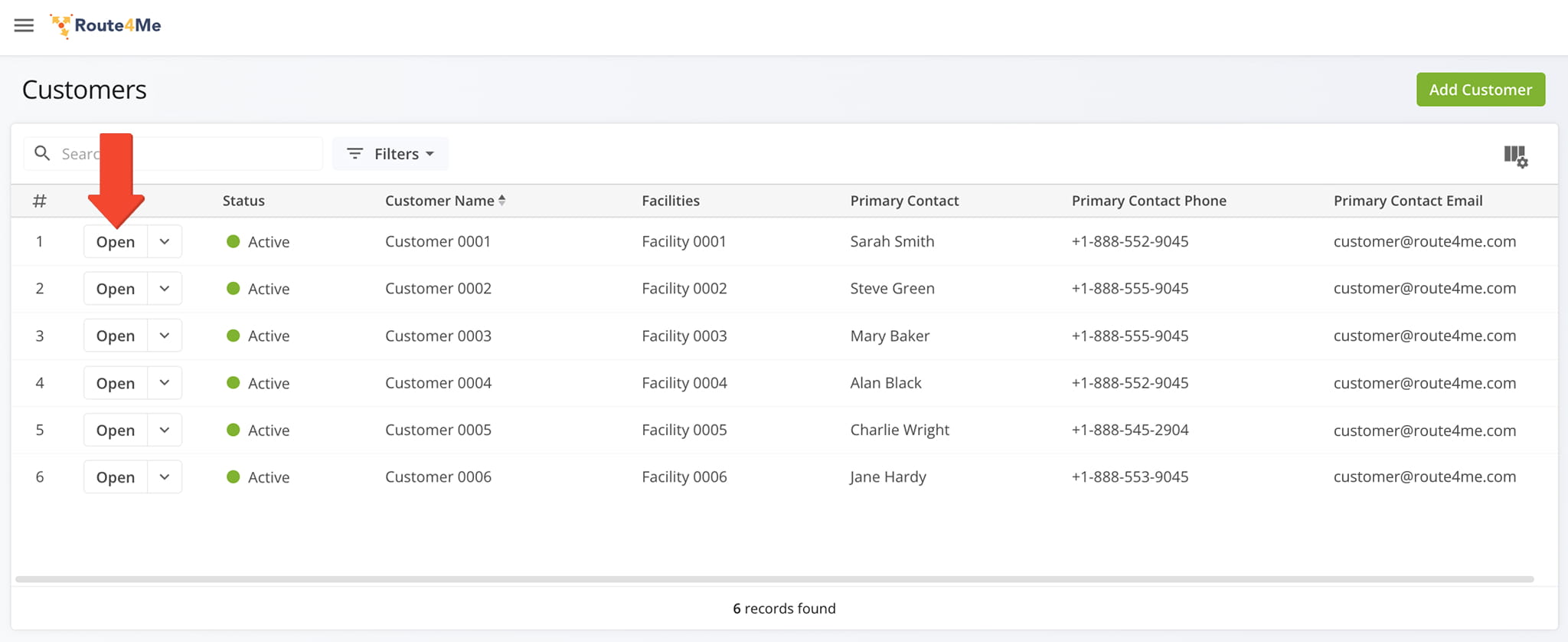Open Customer 0001 record
Viewport: 1568px width, 642px height.
116,241
